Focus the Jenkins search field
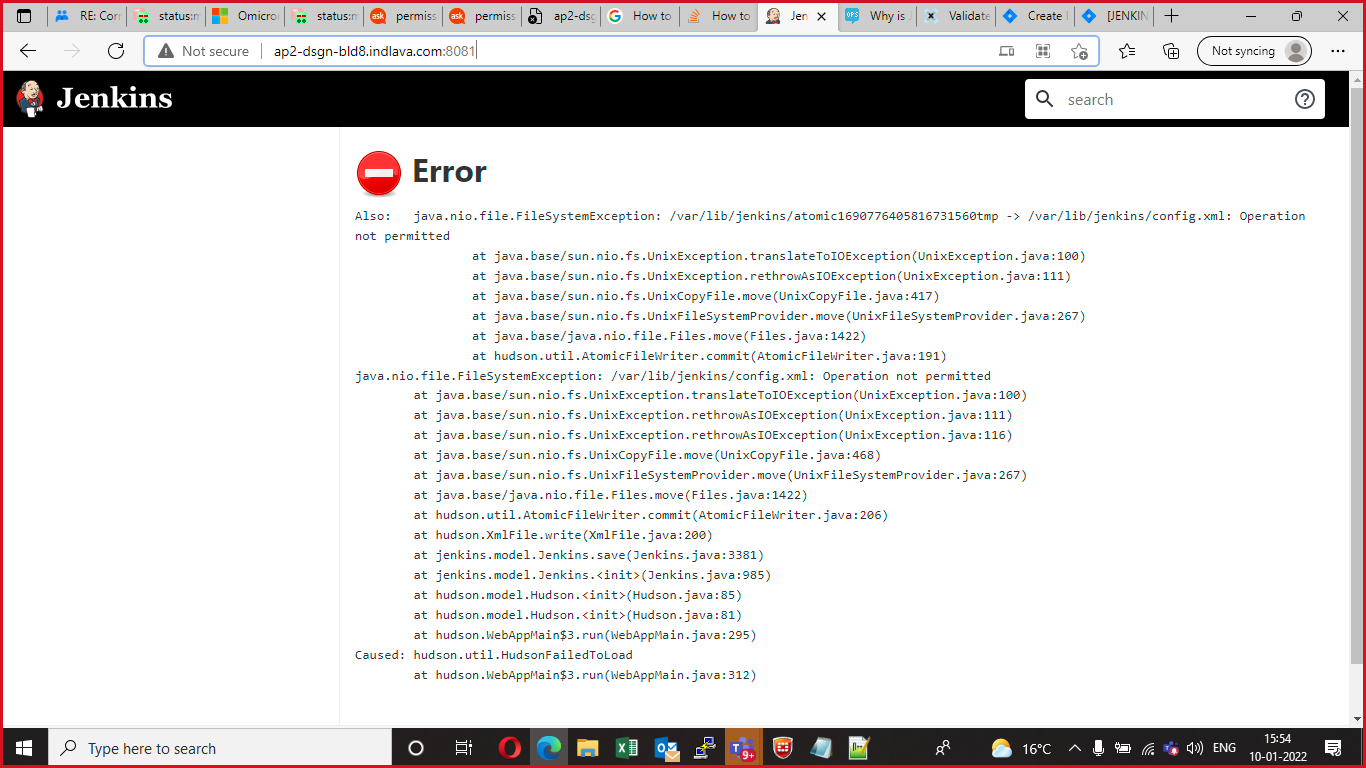The width and height of the screenshot is (1366, 768). tap(1173, 99)
